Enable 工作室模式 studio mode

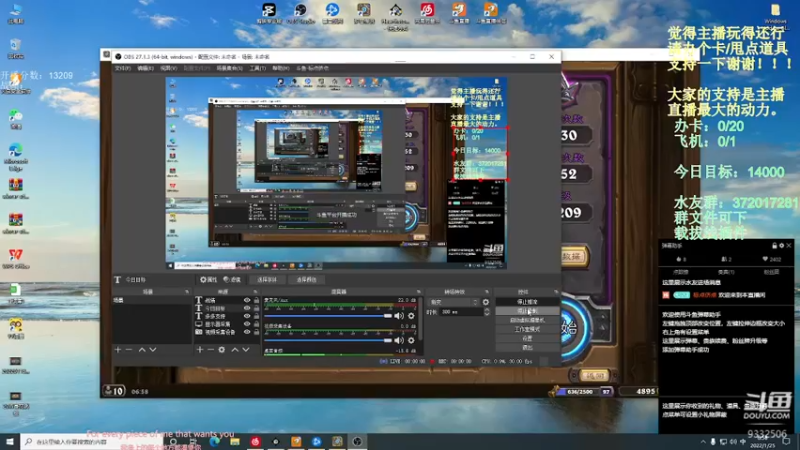click(x=527, y=329)
